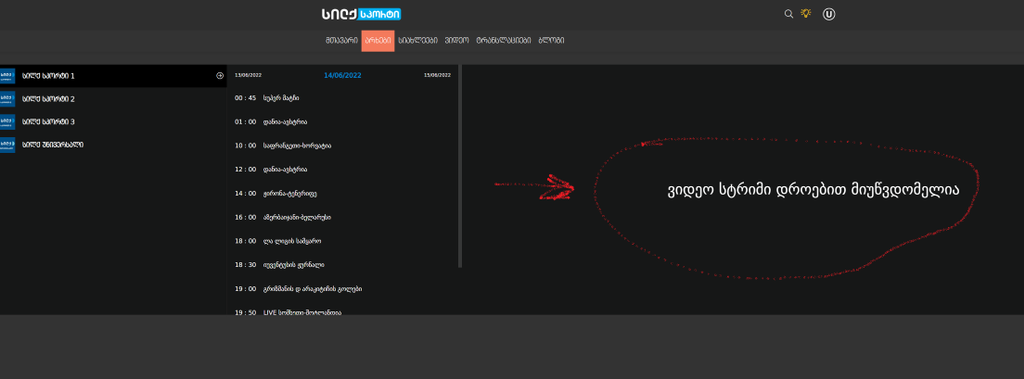This screenshot has height=379, width=1024.
Task: Click the Silk Sport logo
Action: click(361, 14)
